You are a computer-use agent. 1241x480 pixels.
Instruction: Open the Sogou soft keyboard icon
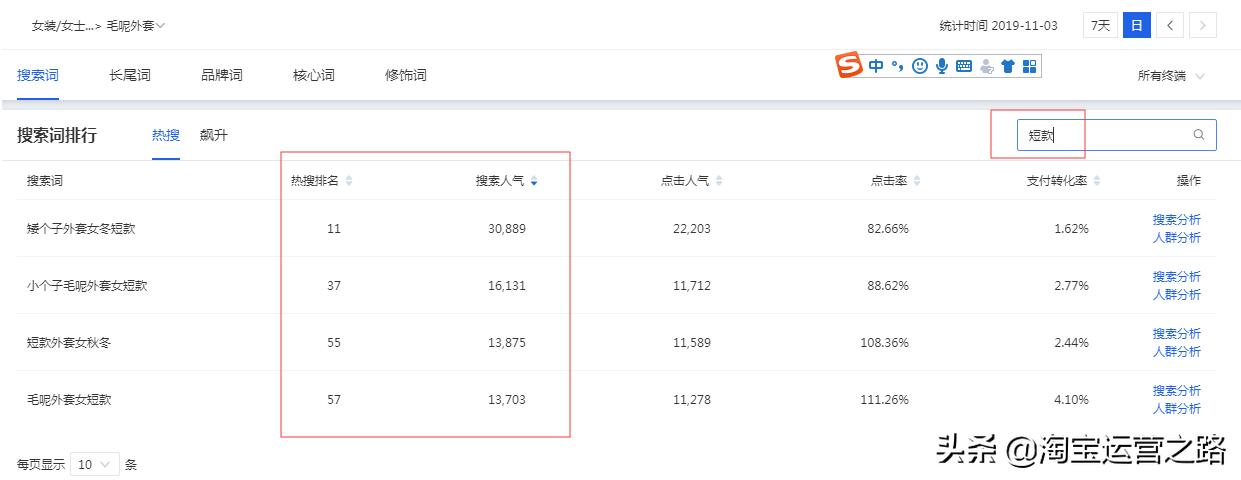964,66
